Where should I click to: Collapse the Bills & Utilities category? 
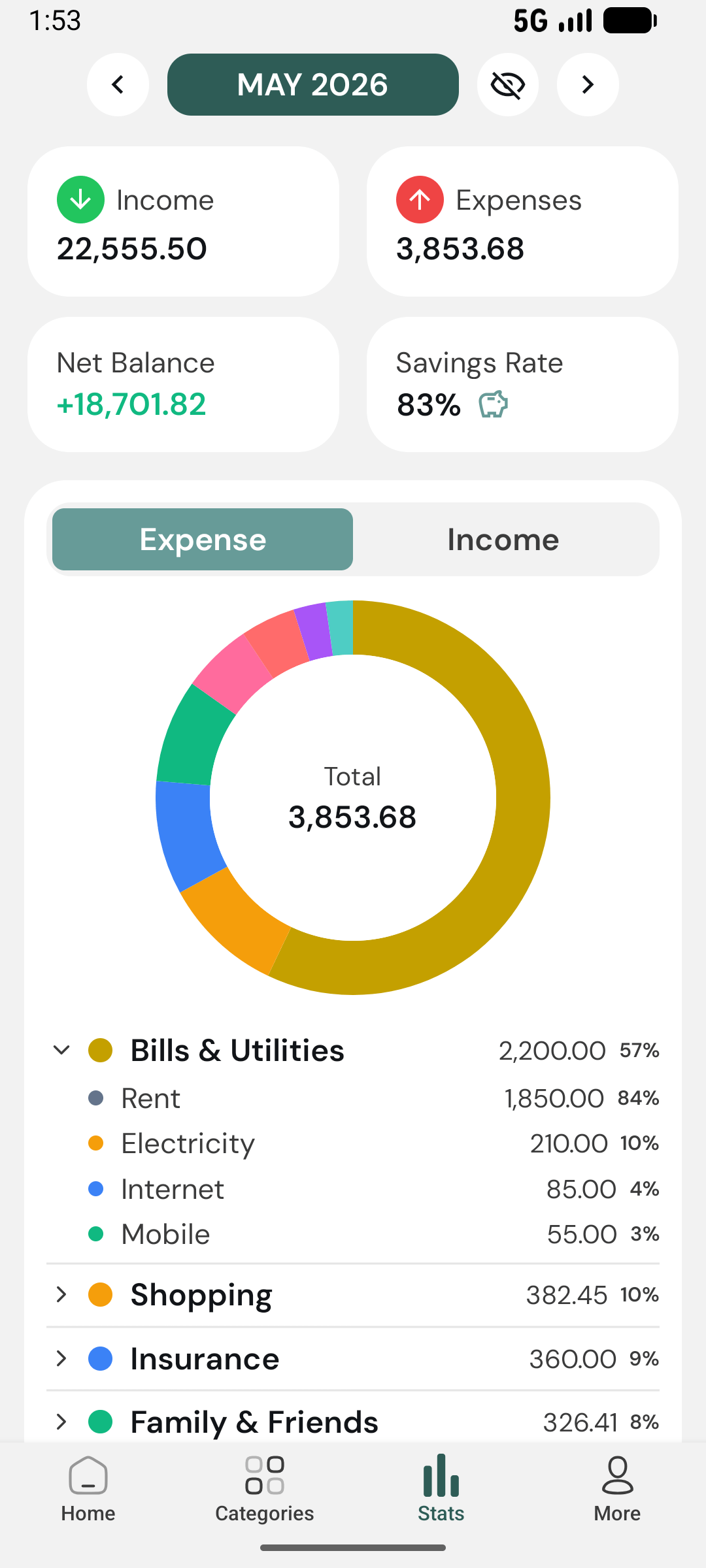[61, 1051]
